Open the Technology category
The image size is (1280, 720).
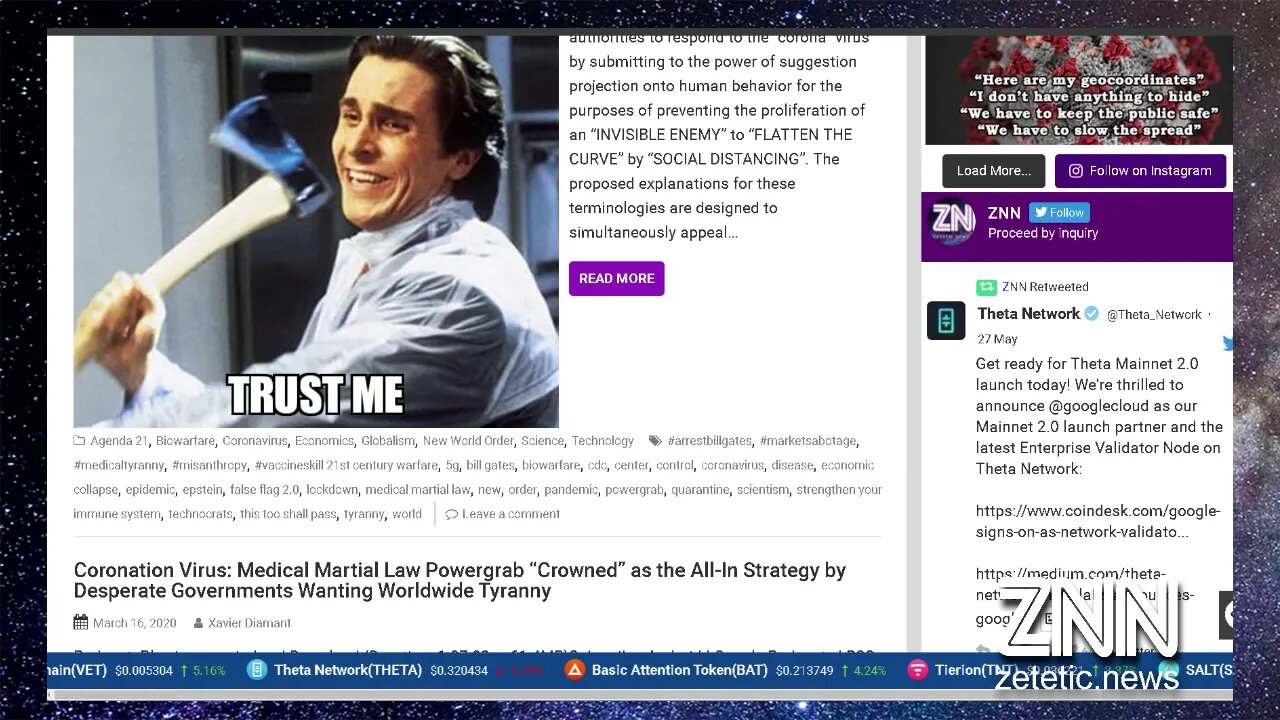(603, 441)
